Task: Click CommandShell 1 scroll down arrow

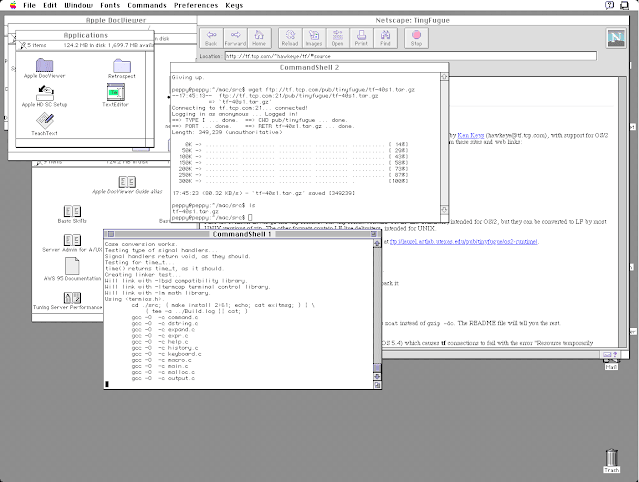Action: [377, 376]
